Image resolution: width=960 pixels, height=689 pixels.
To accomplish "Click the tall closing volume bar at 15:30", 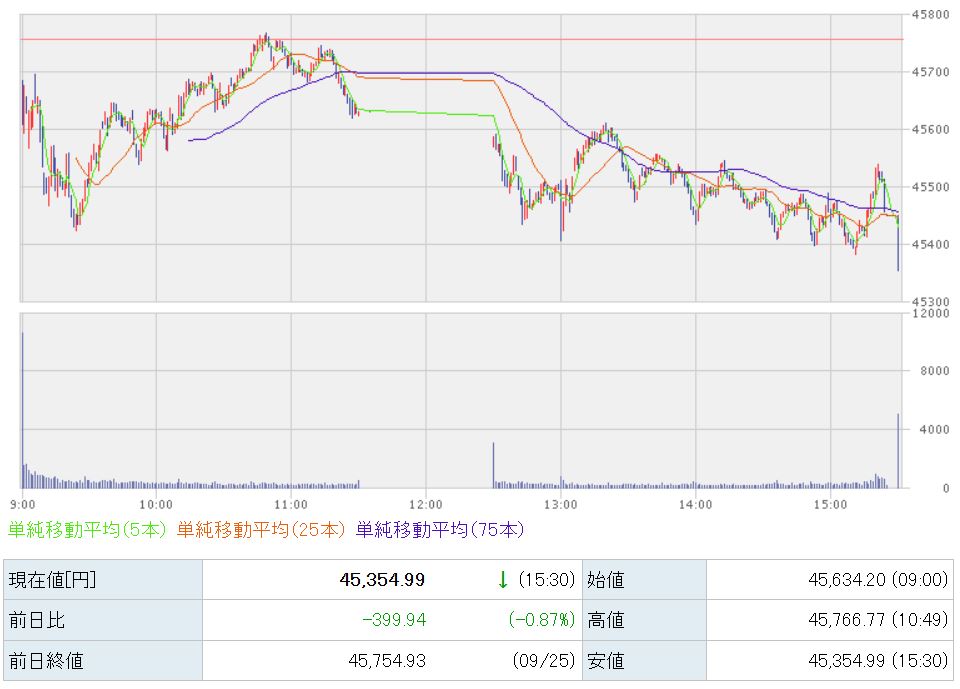I will pyautogui.click(x=898, y=452).
